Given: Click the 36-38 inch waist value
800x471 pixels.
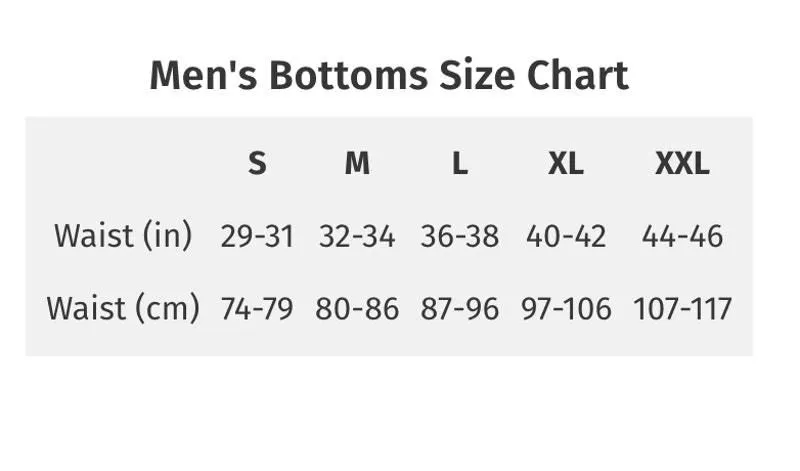Looking at the screenshot, I should (x=459, y=236).
